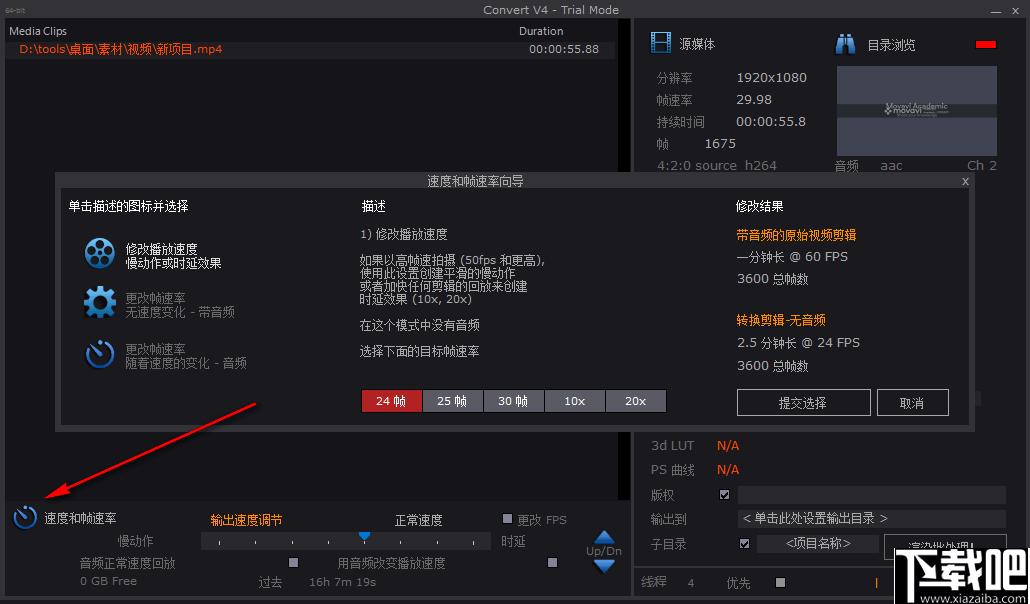Toggle 用音频改变播放速度 checkbox
The height and width of the screenshot is (604, 1030).
click(x=552, y=563)
